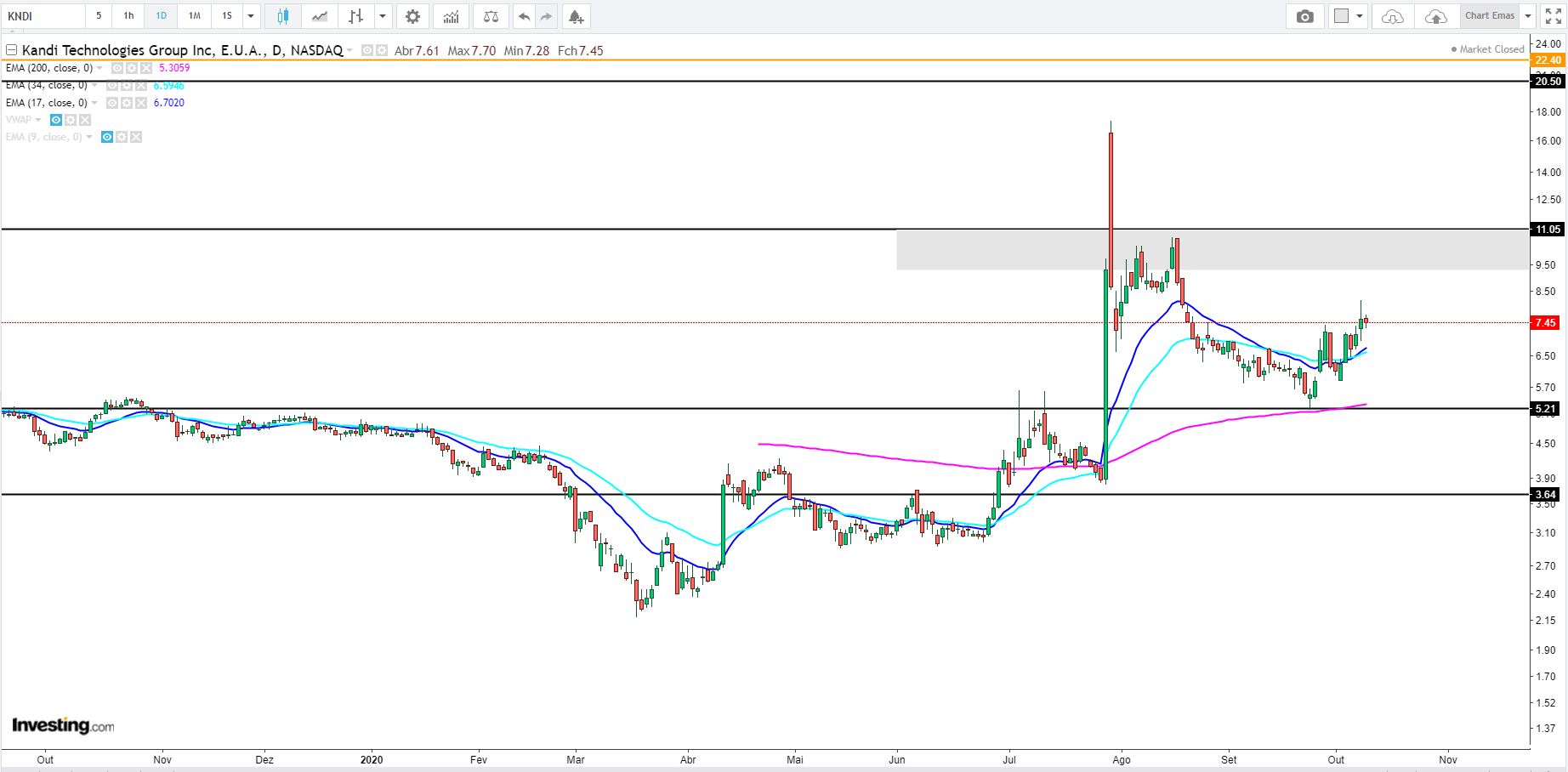Open EMA 200 options dropdown arrow
Image resolution: width=1568 pixels, height=772 pixels.
click(99, 68)
